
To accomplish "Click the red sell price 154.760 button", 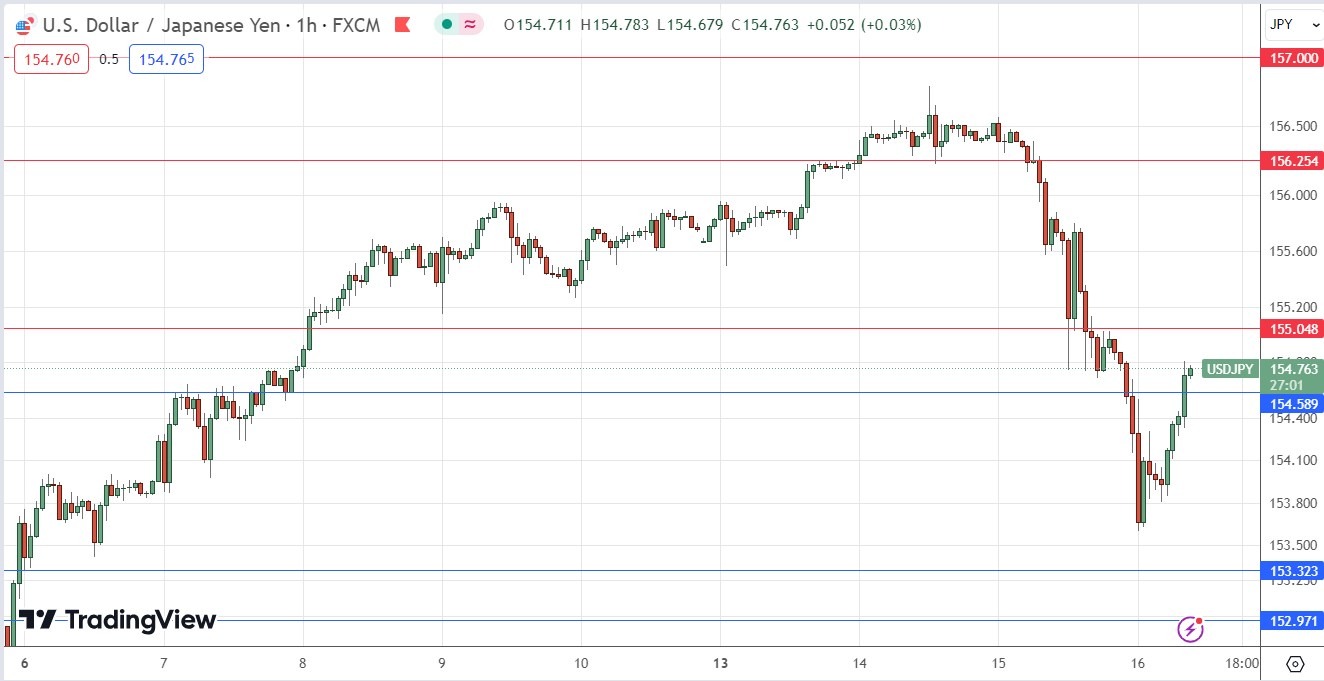I will click(50, 59).
